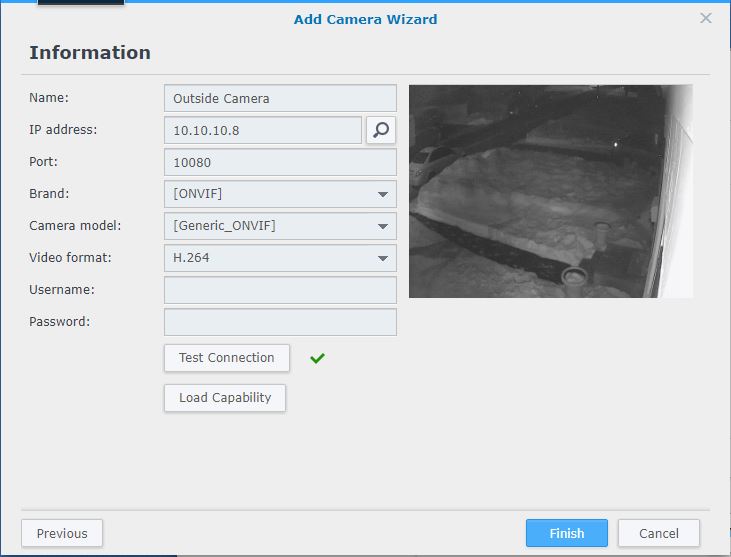Search for cameras with magnifier icon

381,130
